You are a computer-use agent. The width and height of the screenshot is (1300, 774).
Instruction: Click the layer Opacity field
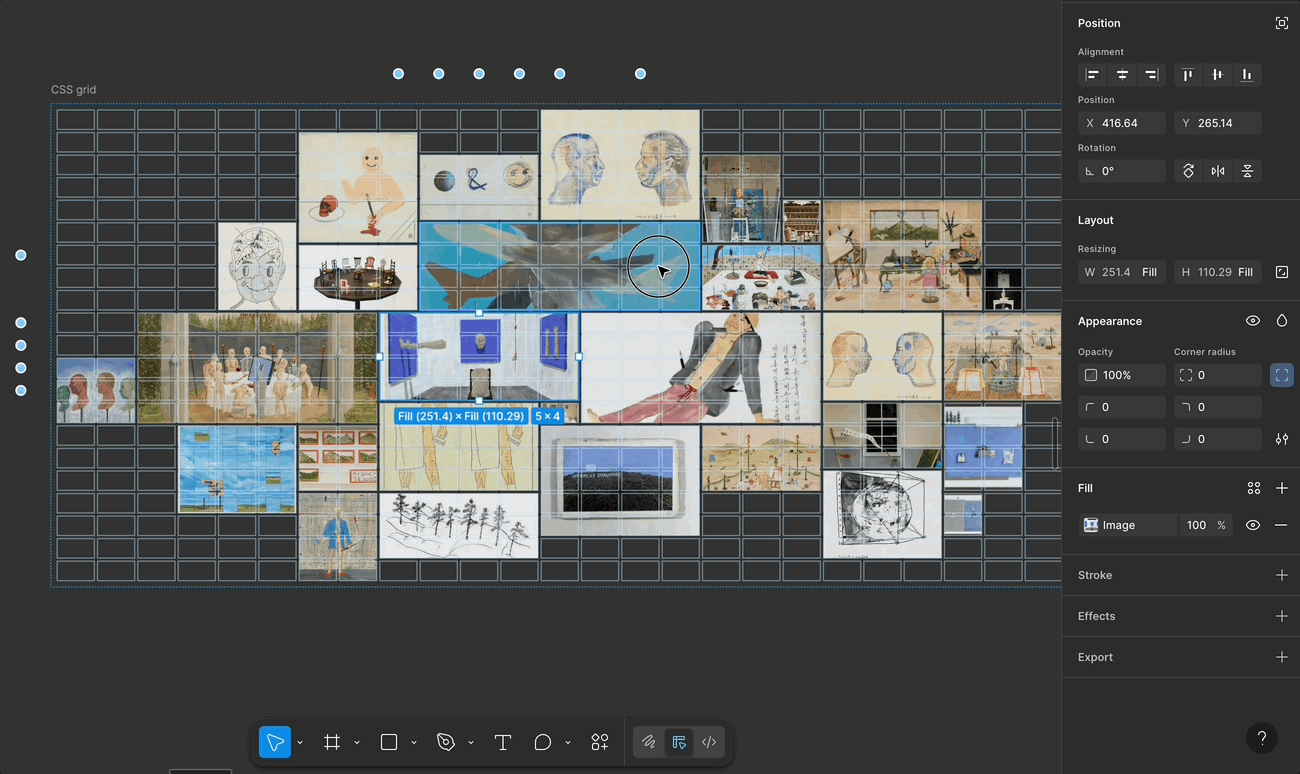(1122, 375)
